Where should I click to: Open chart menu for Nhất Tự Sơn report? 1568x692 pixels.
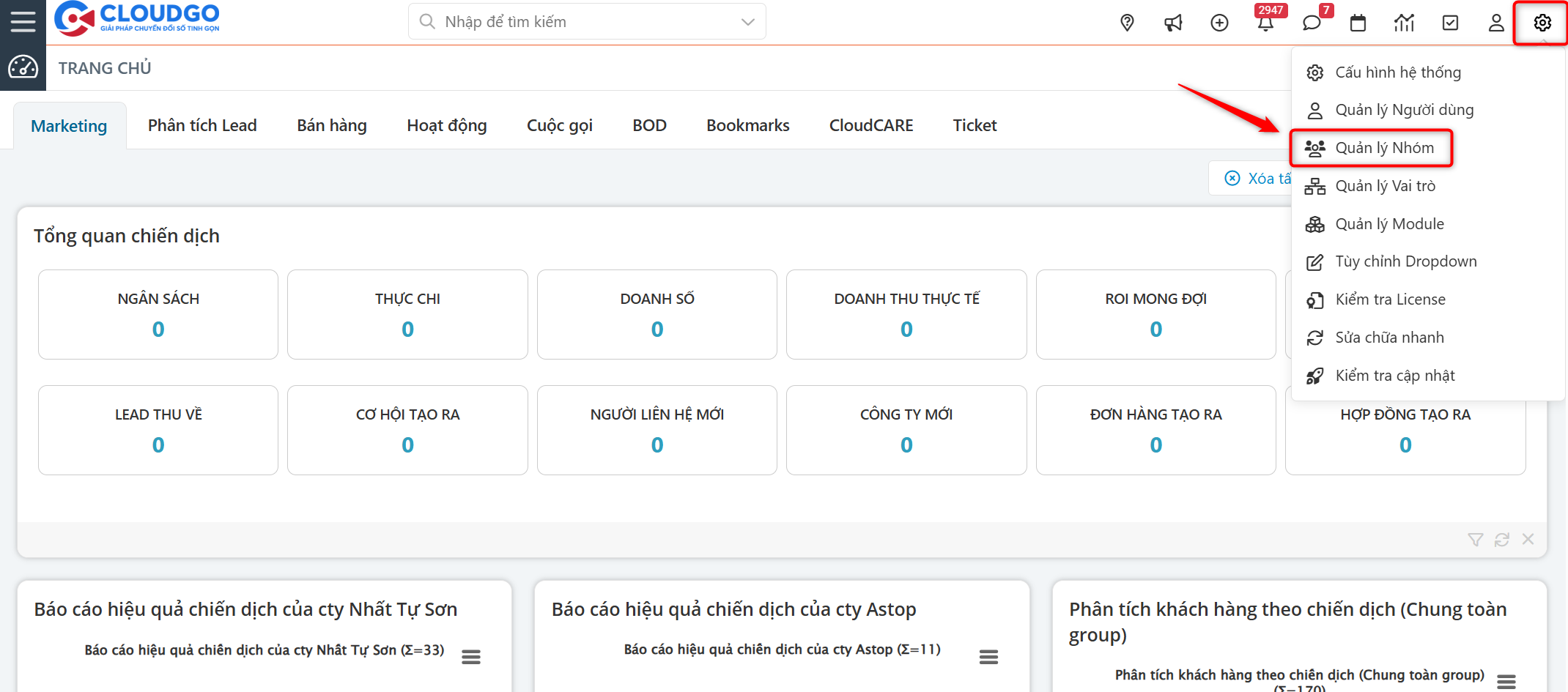(471, 657)
